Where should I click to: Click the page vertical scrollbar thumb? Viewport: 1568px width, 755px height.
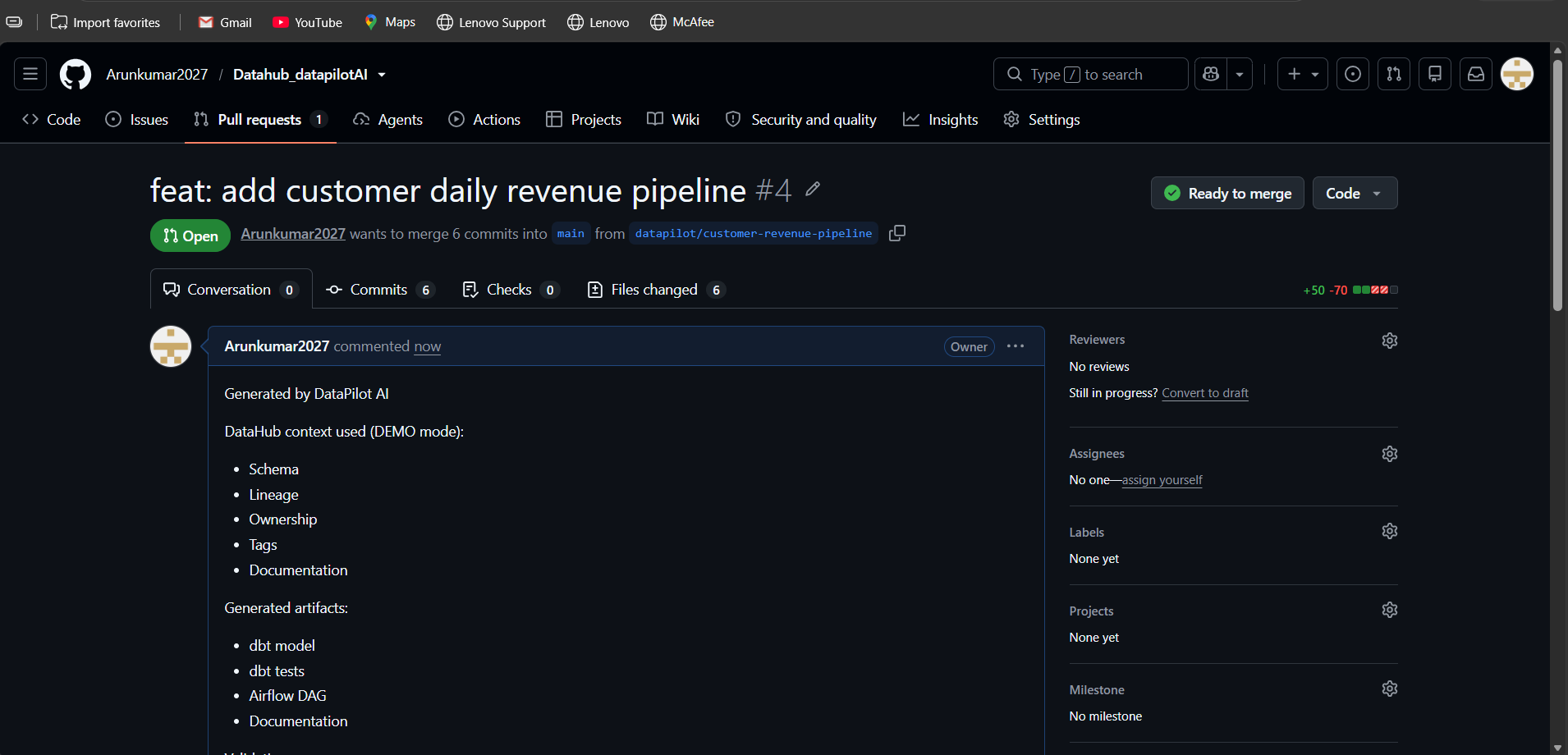click(x=1557, y=185)
